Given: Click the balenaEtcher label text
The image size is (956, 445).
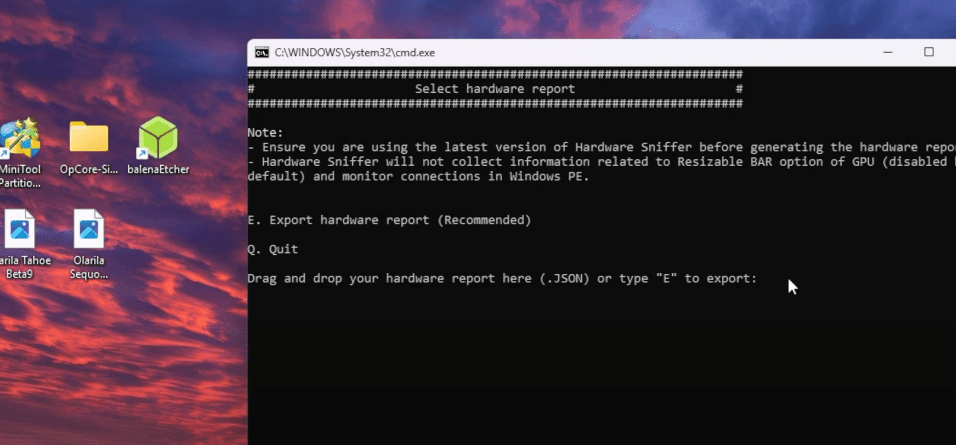Looking at the screenshot, I should (x=158, y=169).
